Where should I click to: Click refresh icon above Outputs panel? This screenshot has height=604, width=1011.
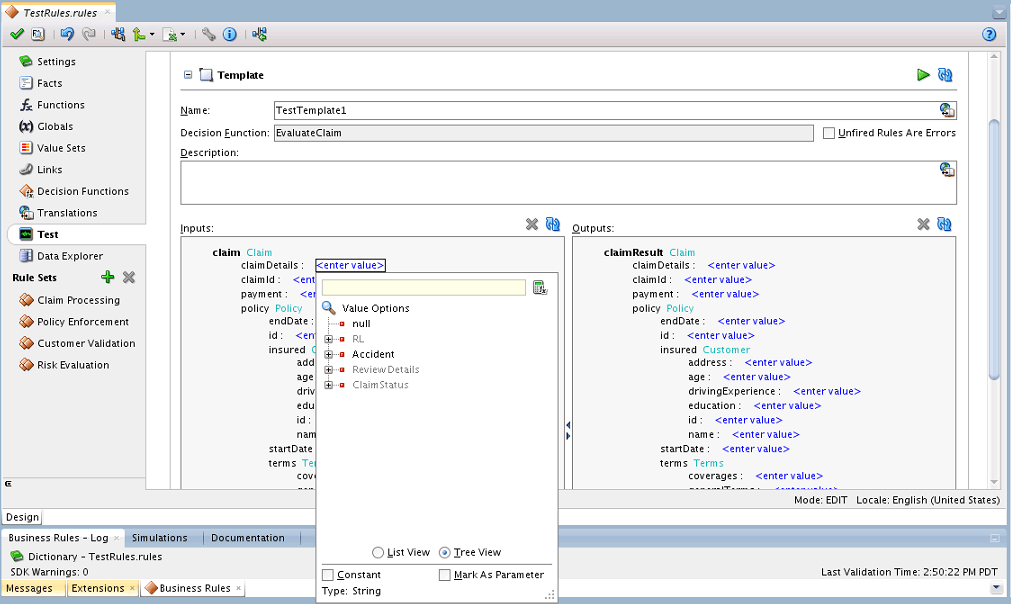point(944,225)
